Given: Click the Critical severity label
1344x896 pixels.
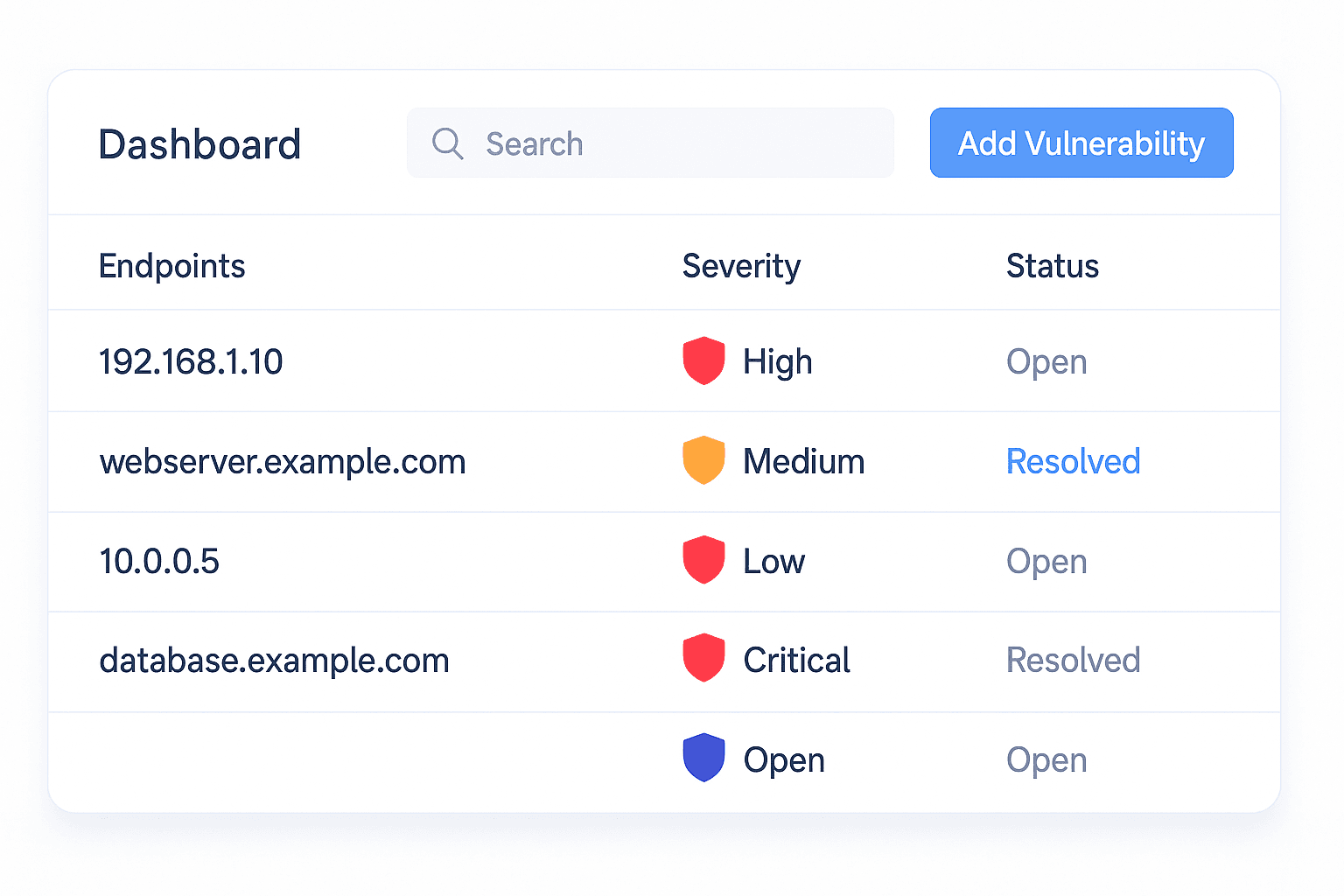Looking at the screenshot, I should pos(796,660).
